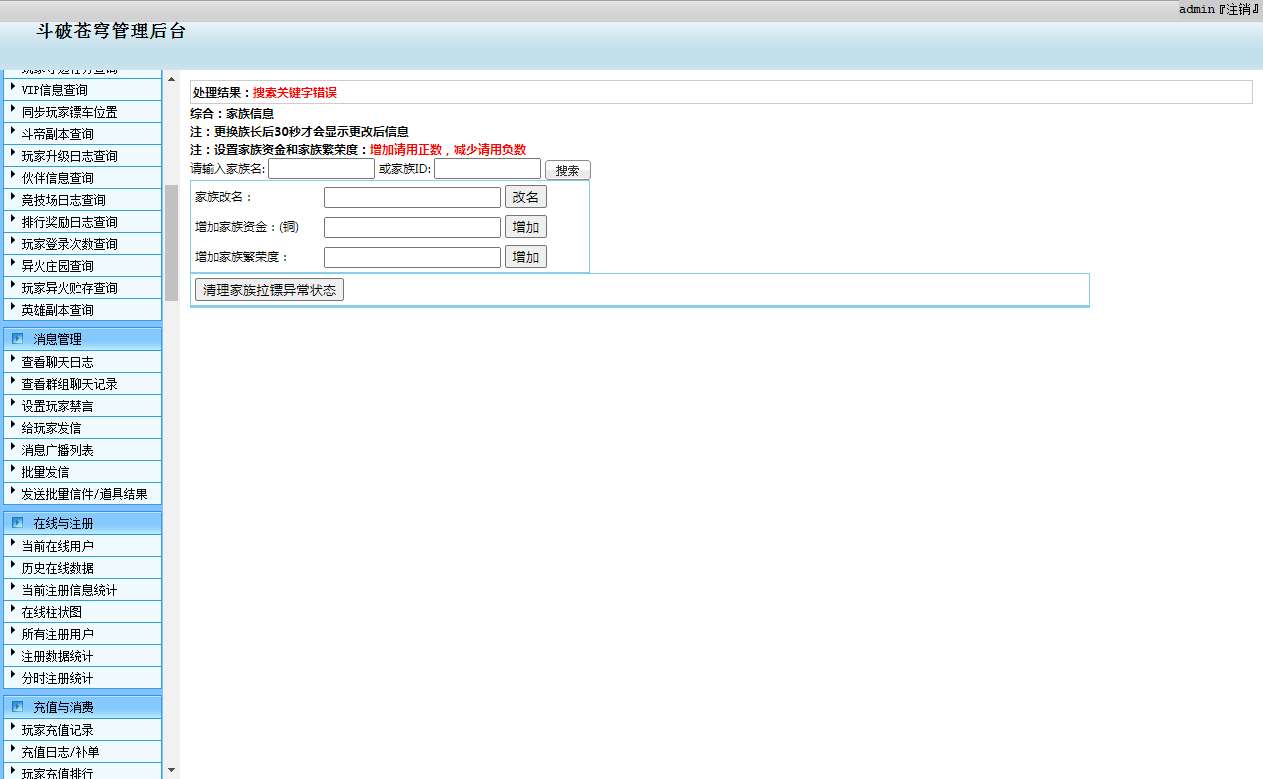Open 玩家充值记录 in the sidebar
The height and width of the screenshot is (779, 1263).
pos(58,730)
